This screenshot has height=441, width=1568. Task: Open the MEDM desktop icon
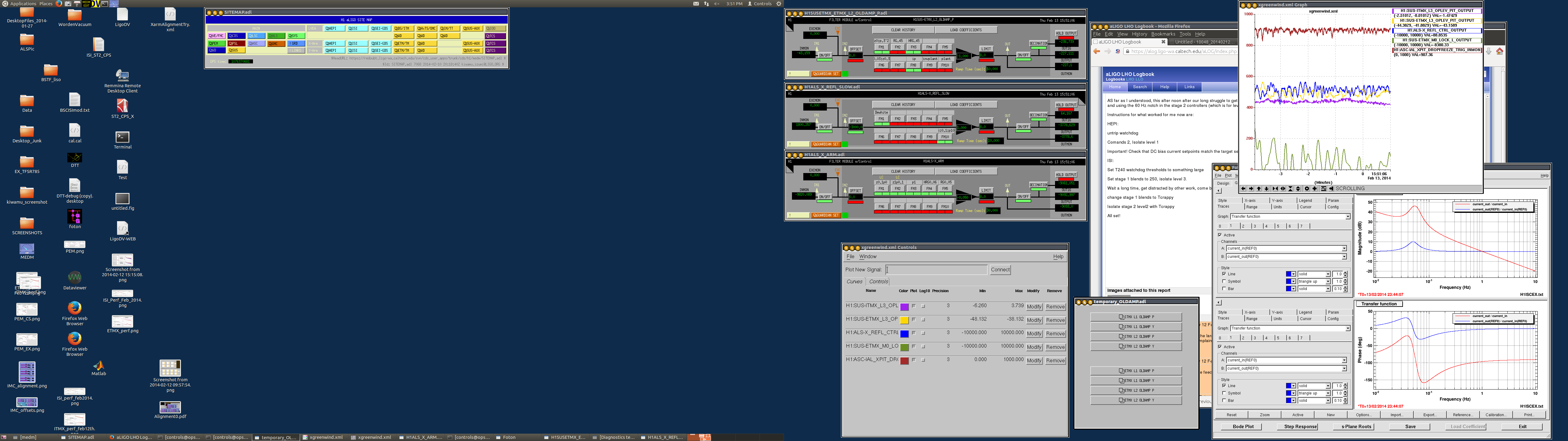pos(27,251)
